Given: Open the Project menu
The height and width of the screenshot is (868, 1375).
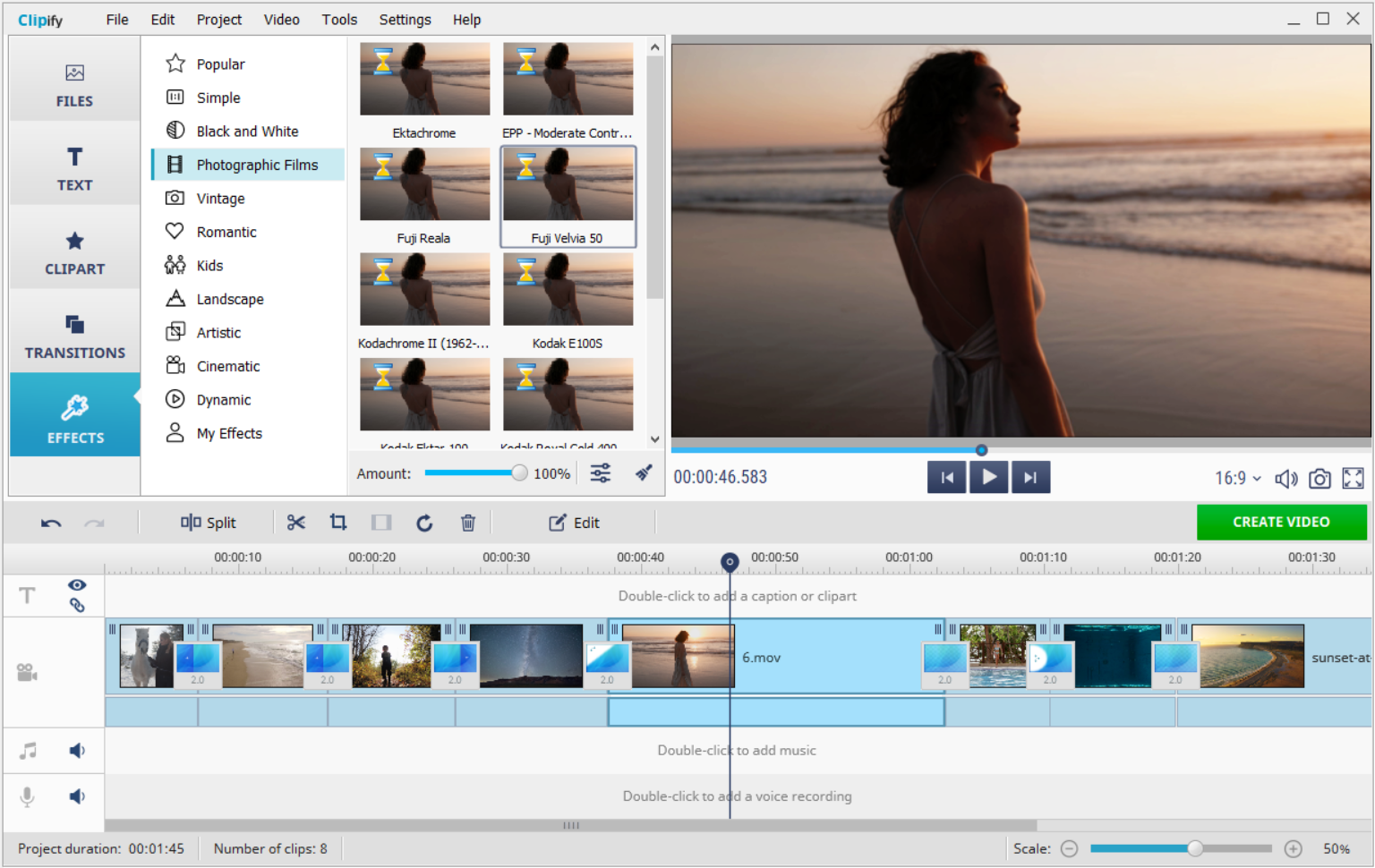Looking at the screenshot, I should click(219, 20).
